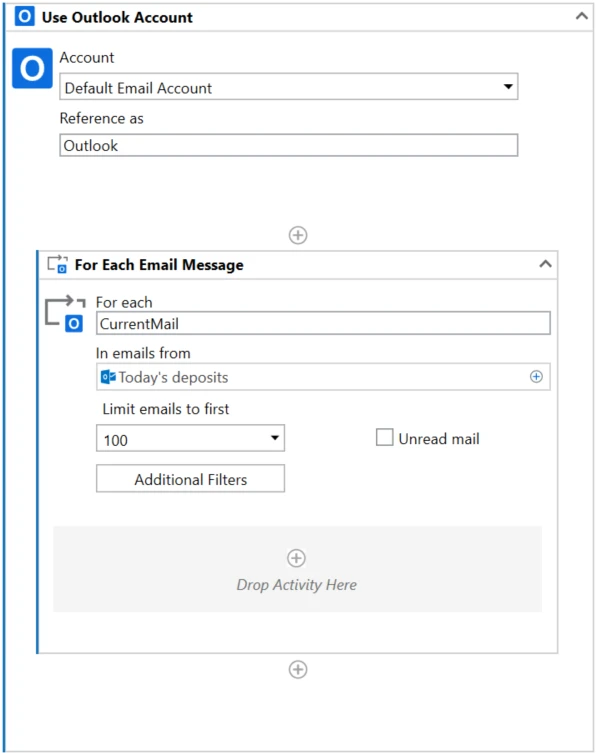Click the large loop icon beside For each field
Screen dimensions: 596x753
[65, 313]
